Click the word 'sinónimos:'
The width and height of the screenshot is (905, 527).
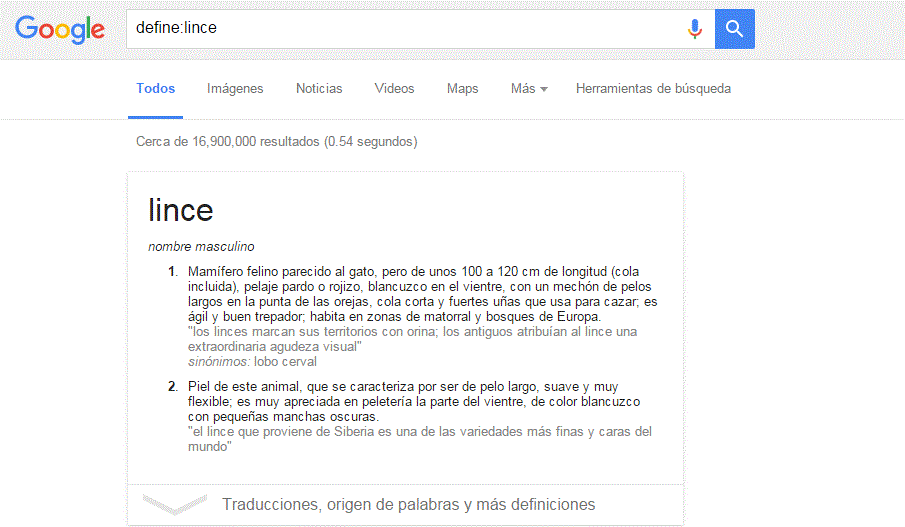219,361
